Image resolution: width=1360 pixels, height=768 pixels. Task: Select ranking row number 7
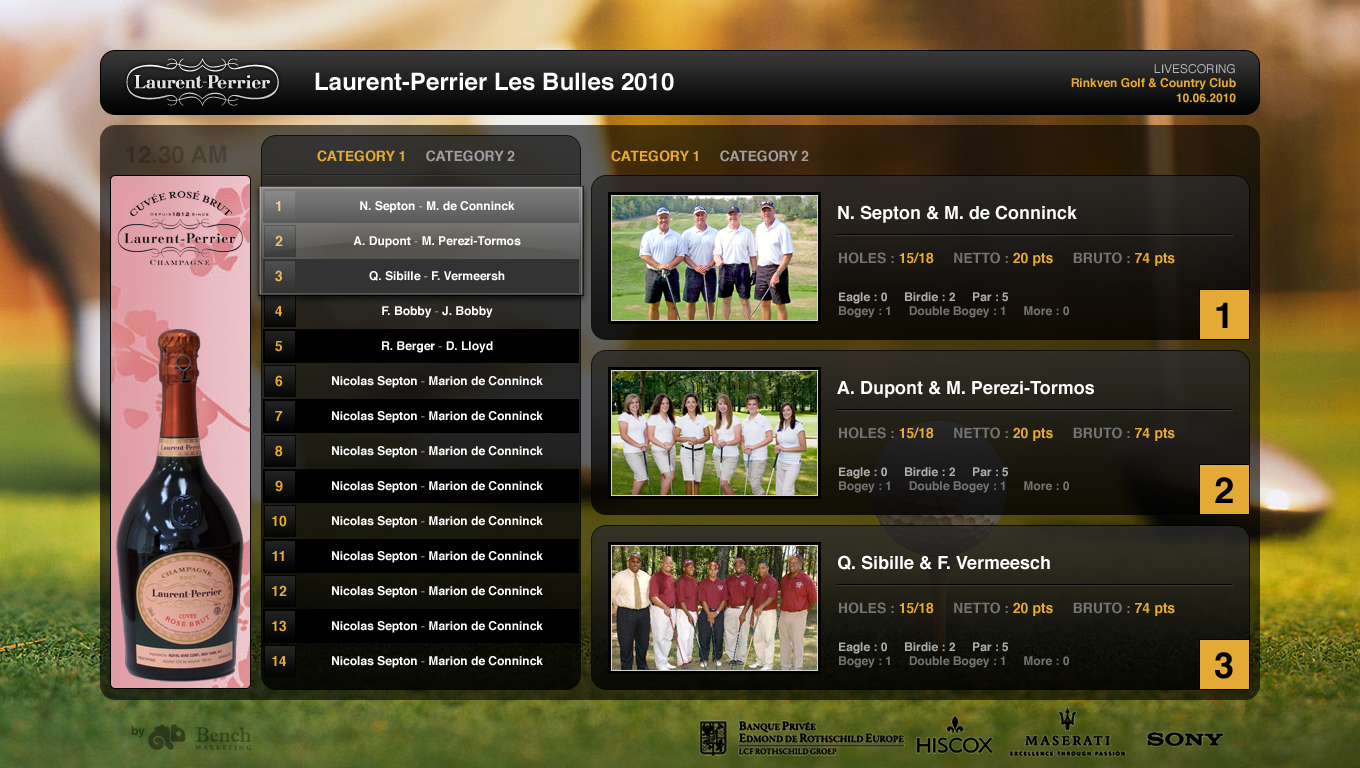(x=421, y=416)
